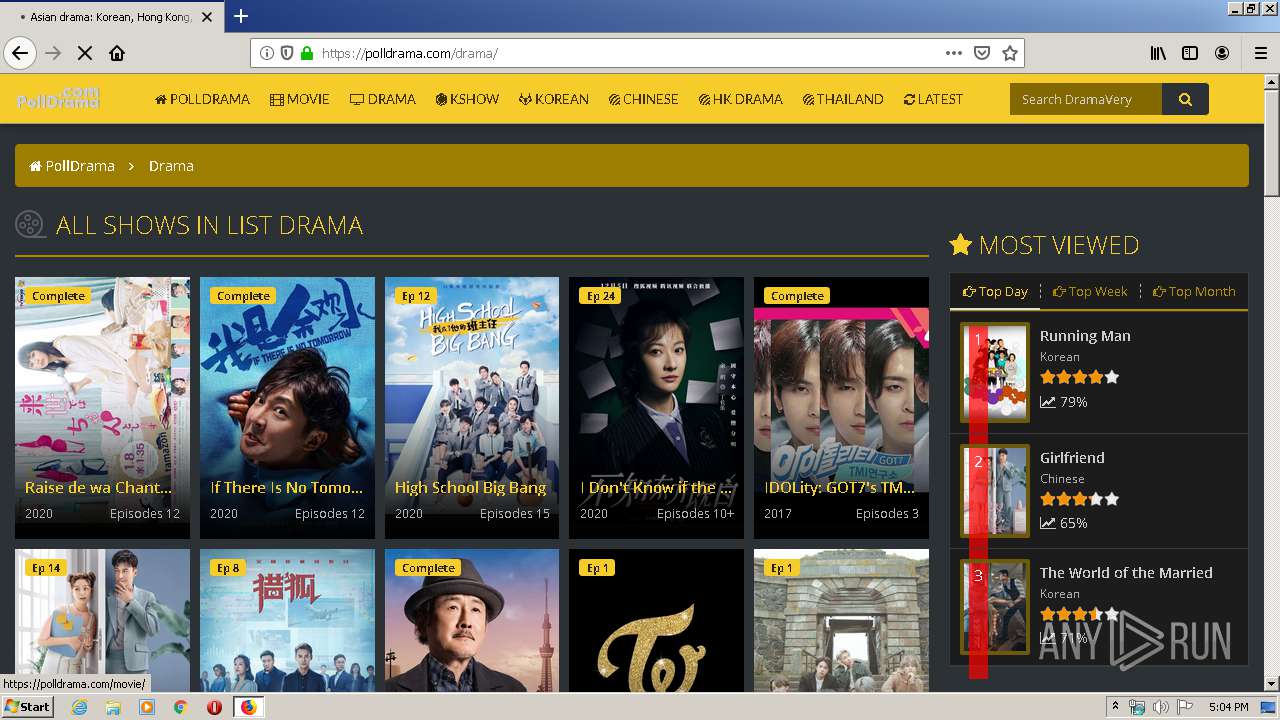1280x720 pixels.
Task: Bookmark this page with star icon
Action: coord(1010,53)
